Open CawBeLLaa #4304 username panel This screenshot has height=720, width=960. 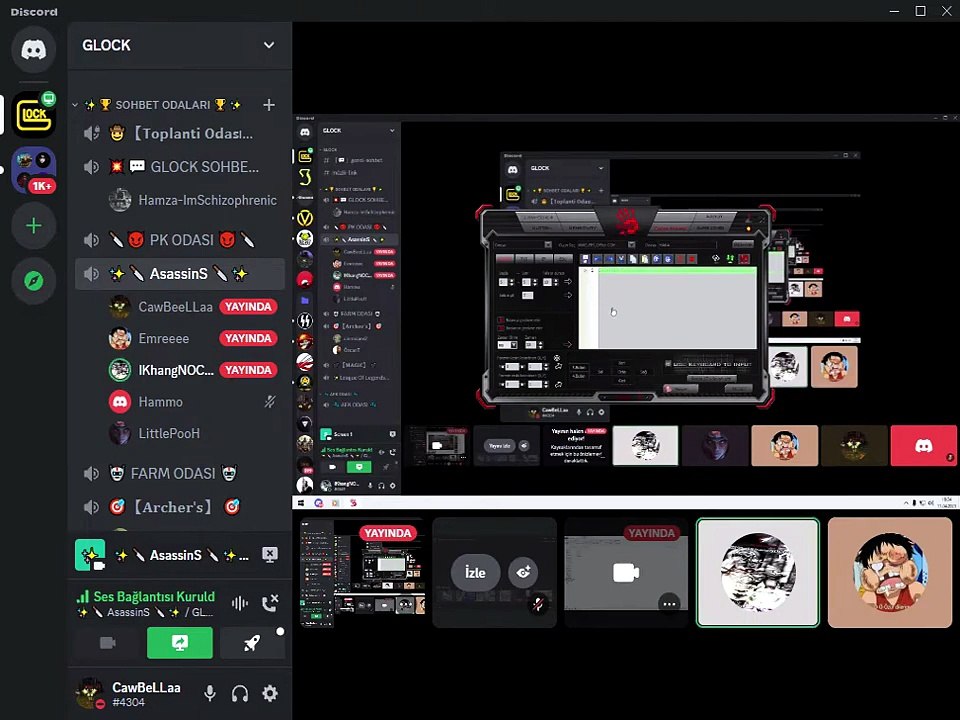point(146,694)
